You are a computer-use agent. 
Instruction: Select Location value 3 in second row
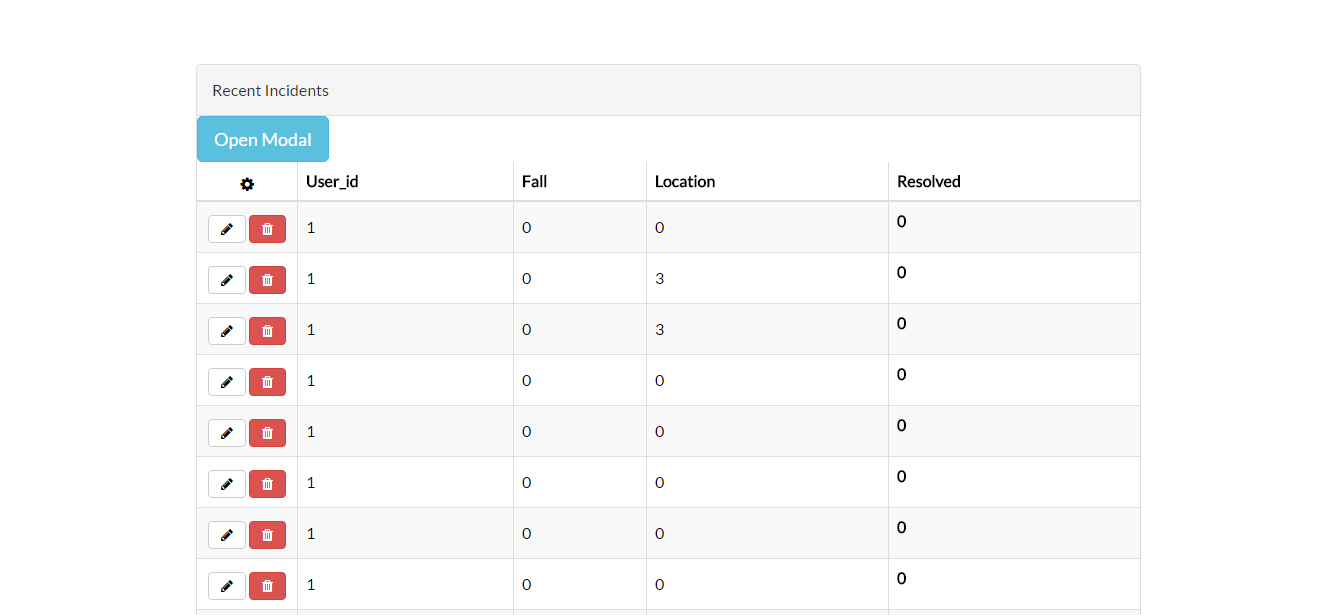pos(659,278)
